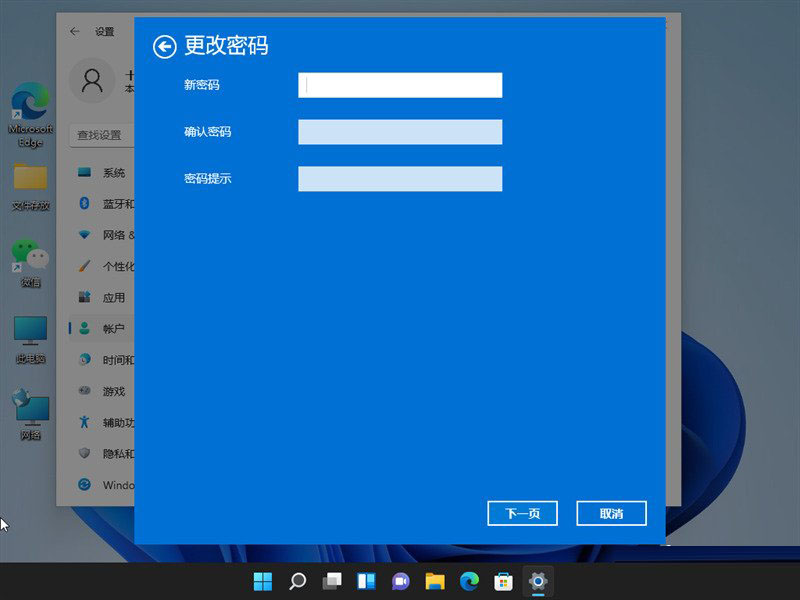The image size is (800, 600).
Task: Click the 下一页 button
Action: 522,513
